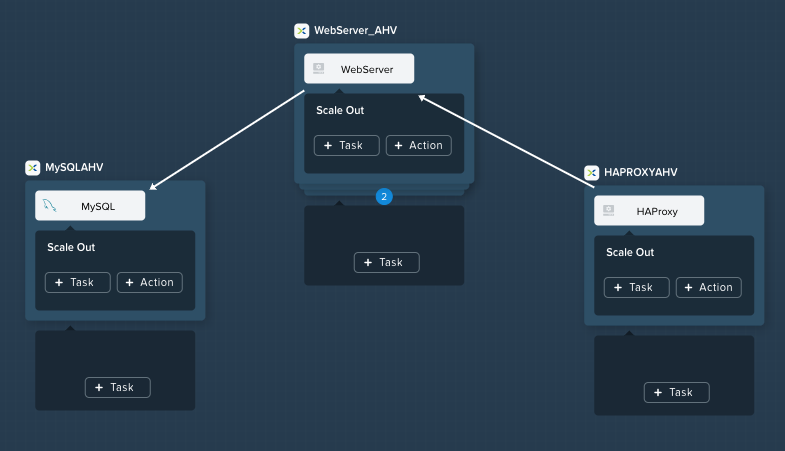Add Task in panel below WebServer_AHV
This screenshot has width=785, height=451.
[x=386, y=262]
